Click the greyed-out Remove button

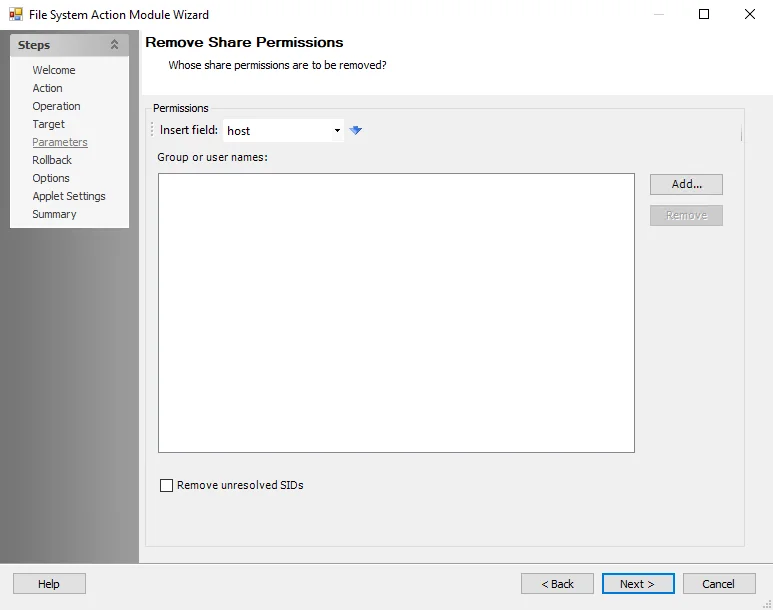pos(686,215)
